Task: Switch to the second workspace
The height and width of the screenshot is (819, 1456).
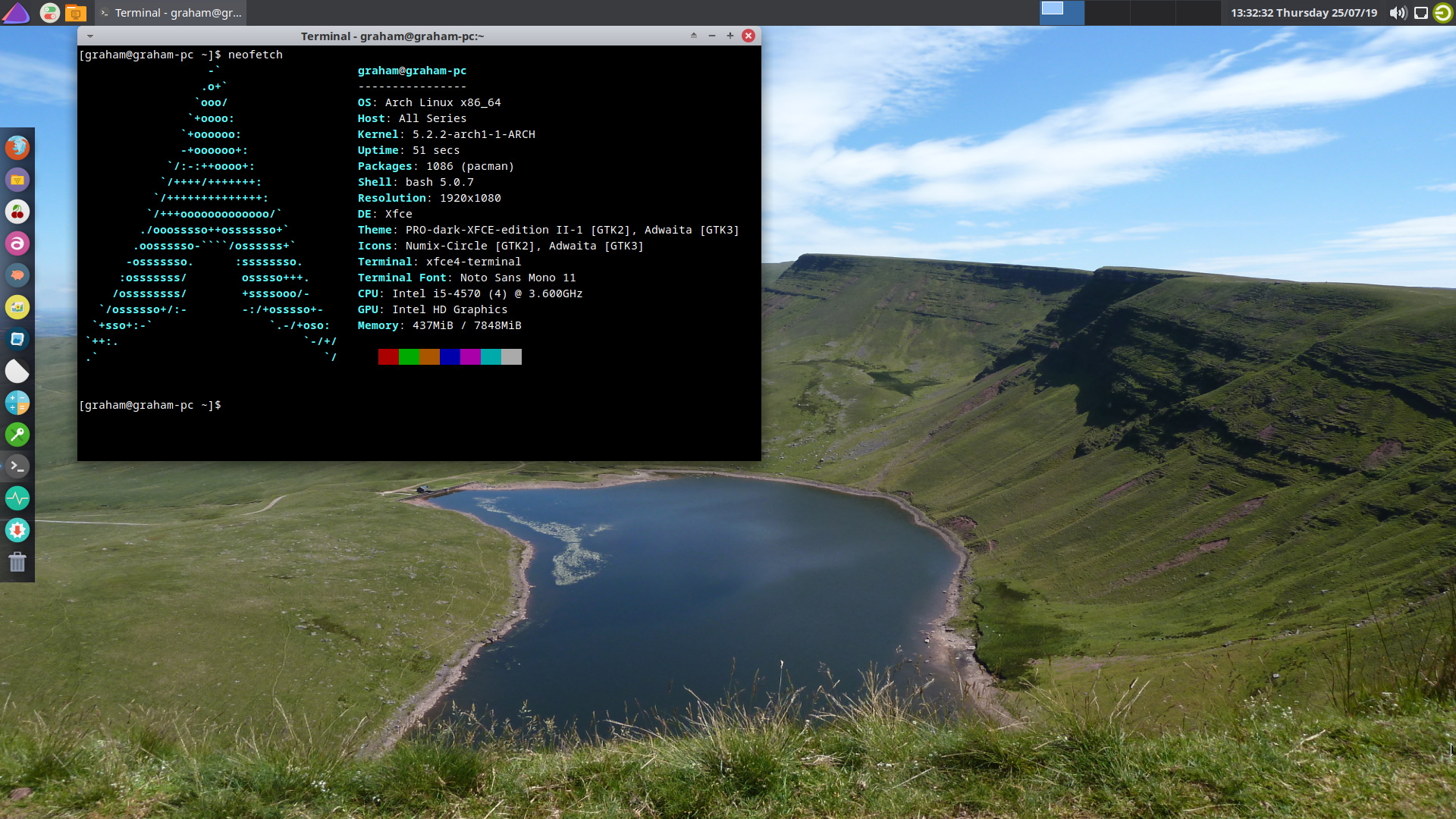Action: click(1107, 13)
